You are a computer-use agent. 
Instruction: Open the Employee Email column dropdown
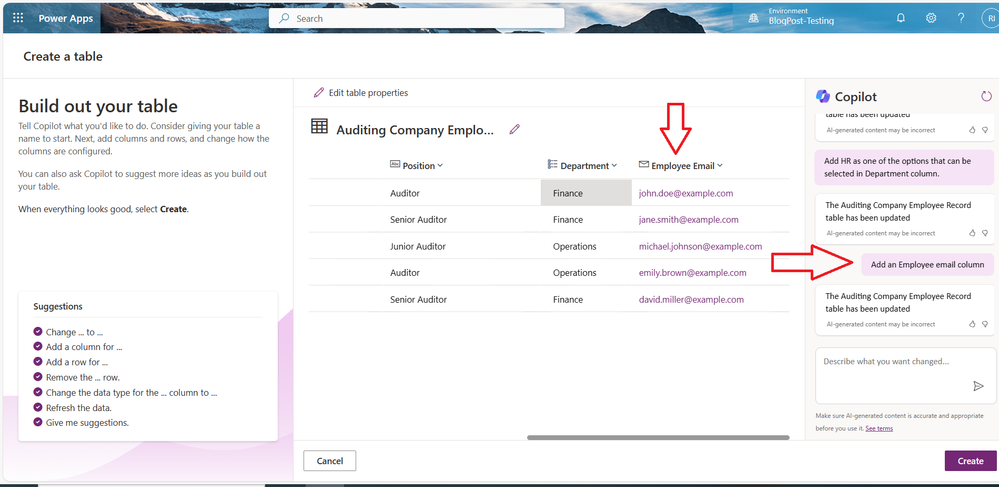720,166
